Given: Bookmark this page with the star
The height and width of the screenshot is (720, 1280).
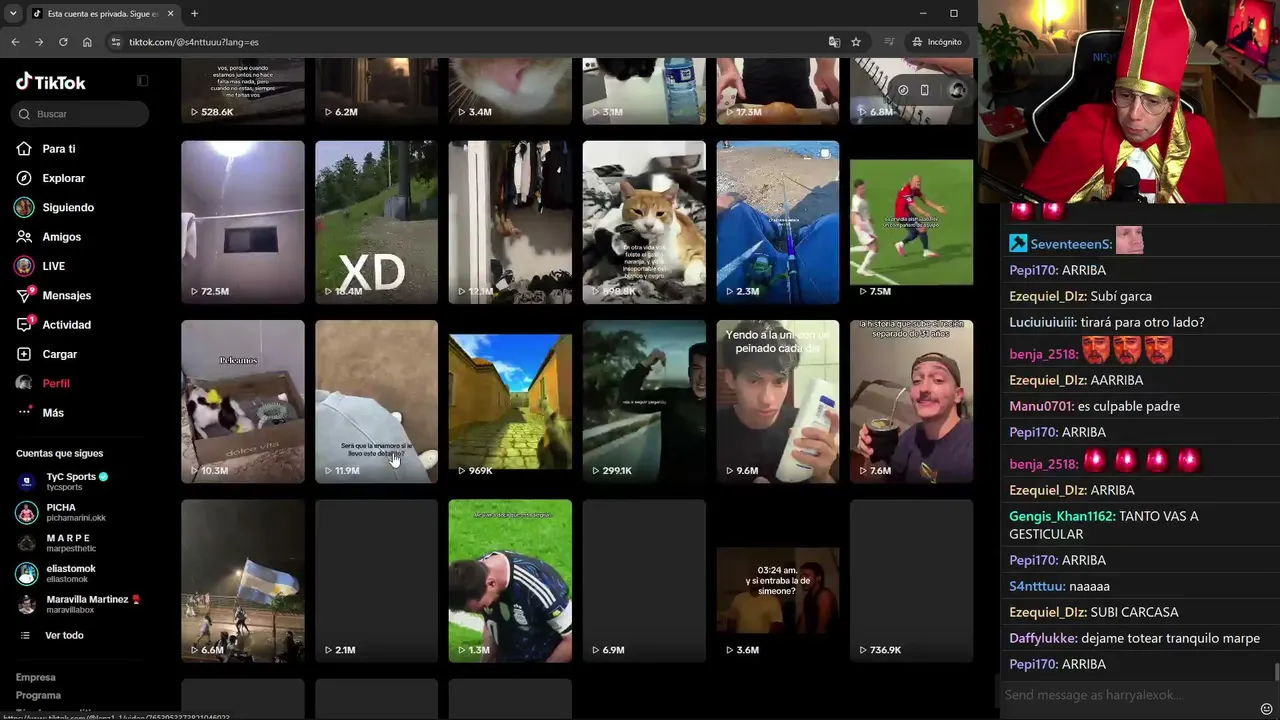Looking at the screenshot, I should pos(856,42).
